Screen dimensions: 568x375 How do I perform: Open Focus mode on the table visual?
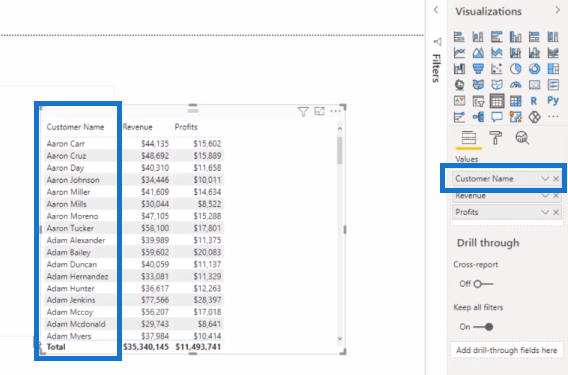click(319, 111)
